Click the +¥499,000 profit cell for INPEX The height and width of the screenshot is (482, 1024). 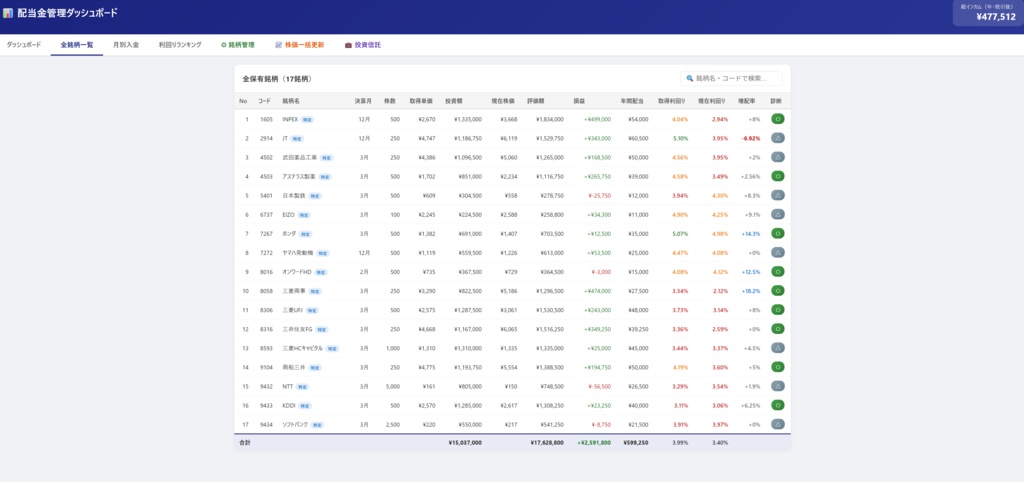[x=598, y=120]
